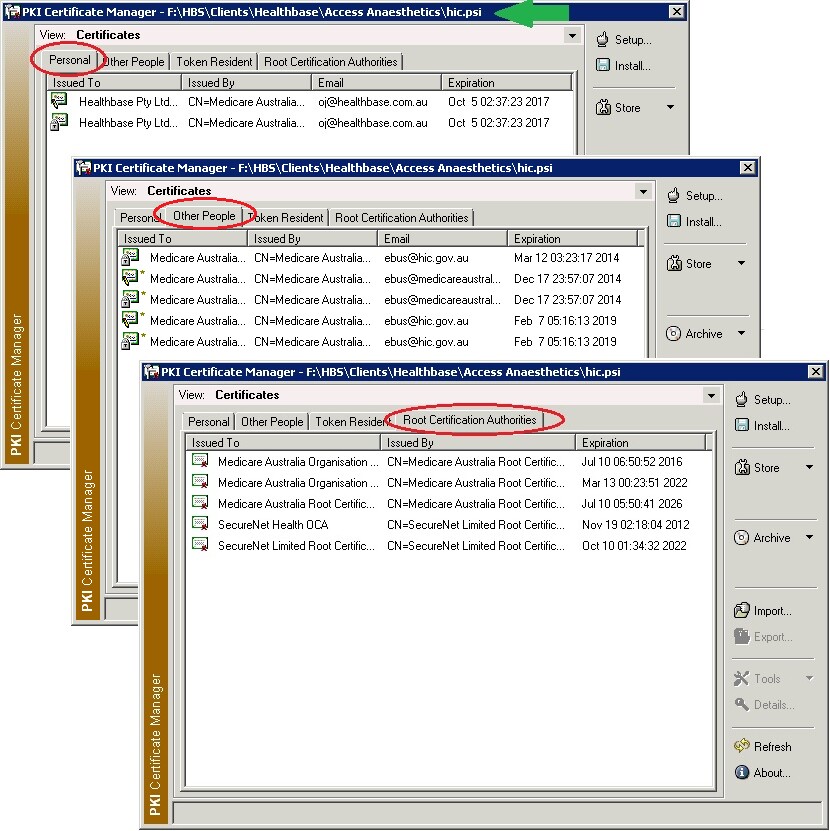Viewport: 830px width, 831px height.
Task: Select icon of first Dec 17 2014 certificate
Action: (131, 278)
